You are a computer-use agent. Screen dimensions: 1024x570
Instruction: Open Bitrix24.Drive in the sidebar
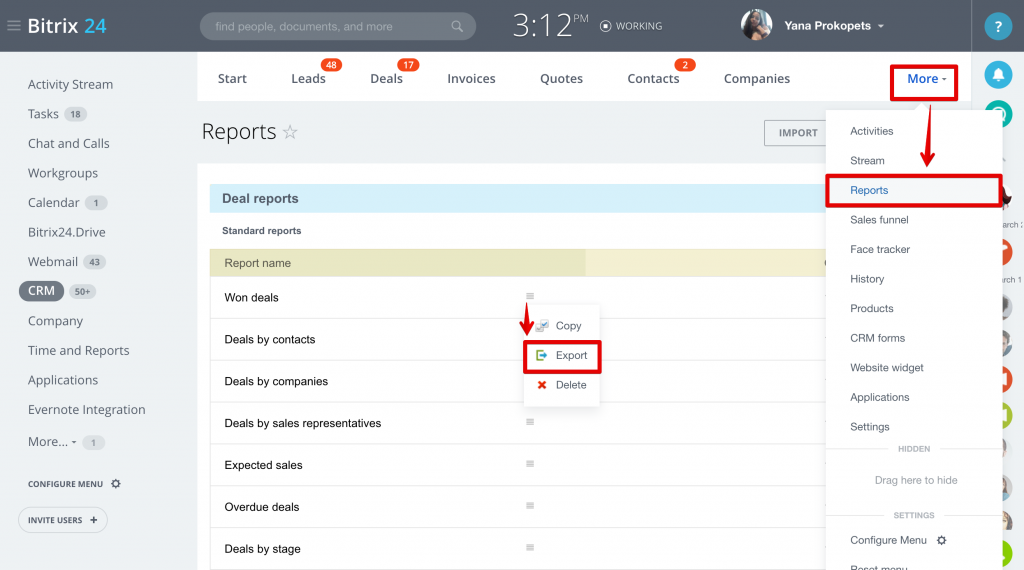(x=67, y=232)
